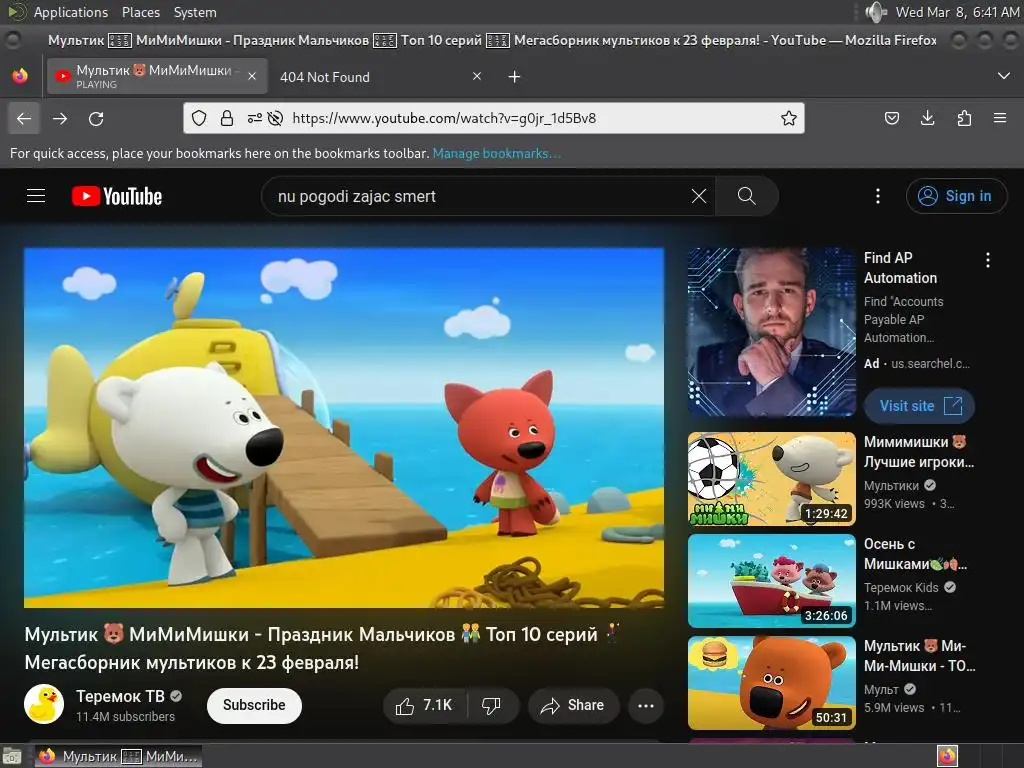Open the System menu
Viewport: 1024px width, 768px height.
(195, 12)
